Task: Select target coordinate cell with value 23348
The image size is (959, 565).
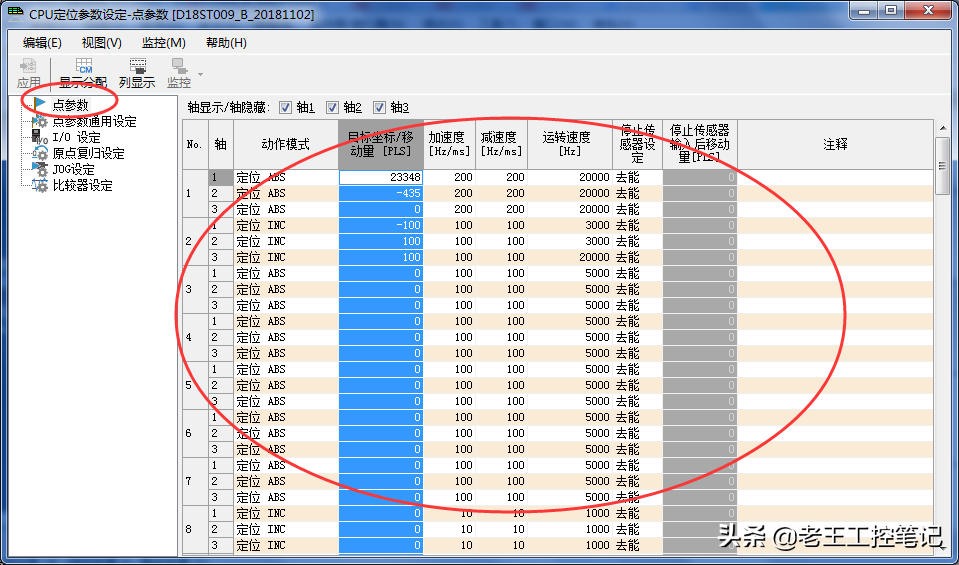Action: tap(380, 177)
